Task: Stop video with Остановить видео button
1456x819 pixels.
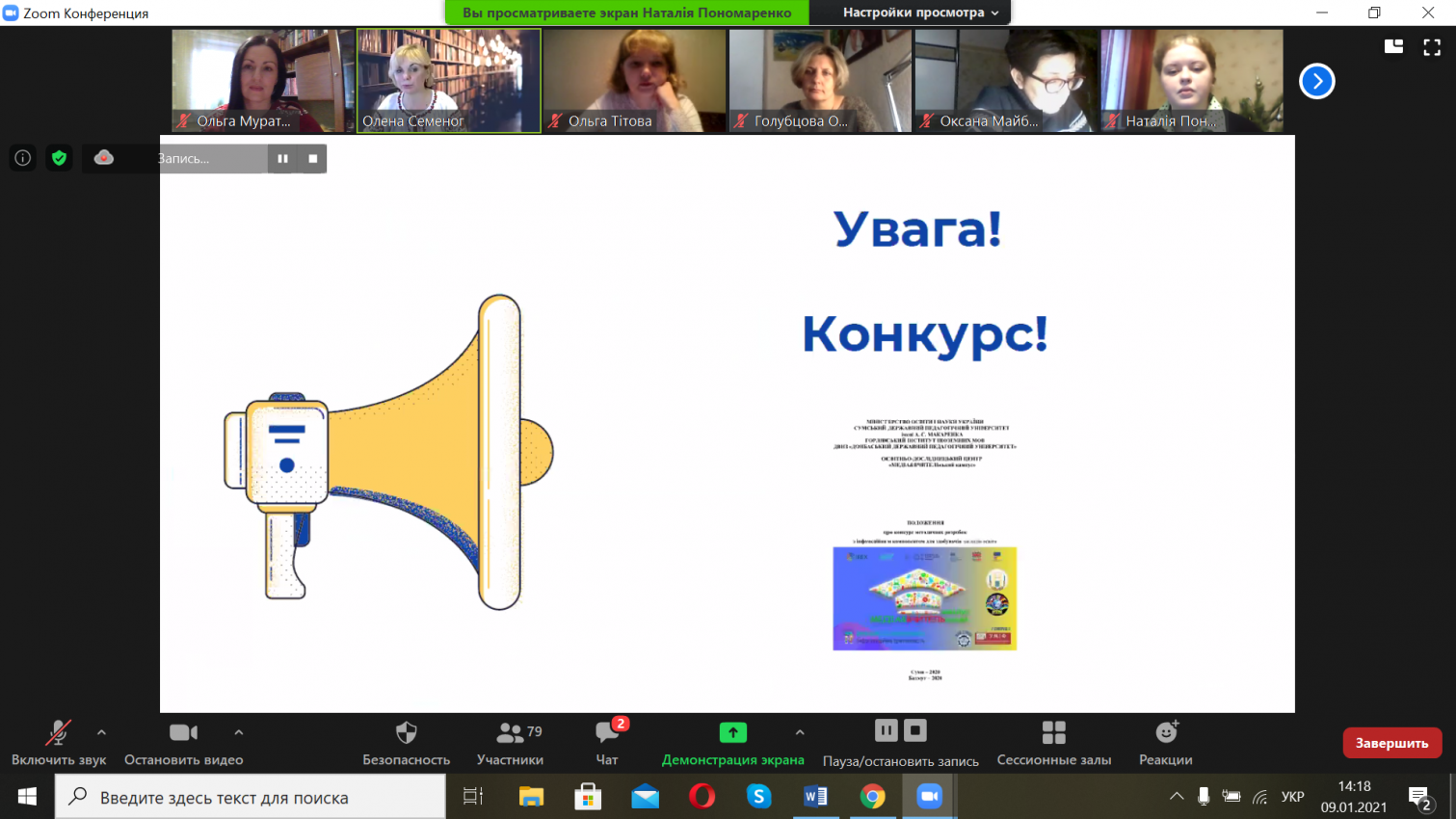Action: [x=183, y=743]
